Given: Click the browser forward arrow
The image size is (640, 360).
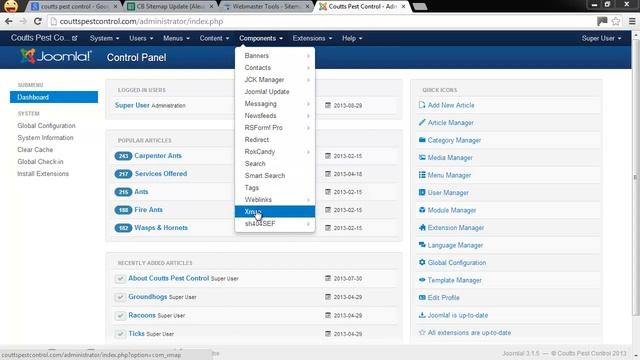Looking at the screenshot, I should point(23,21).
